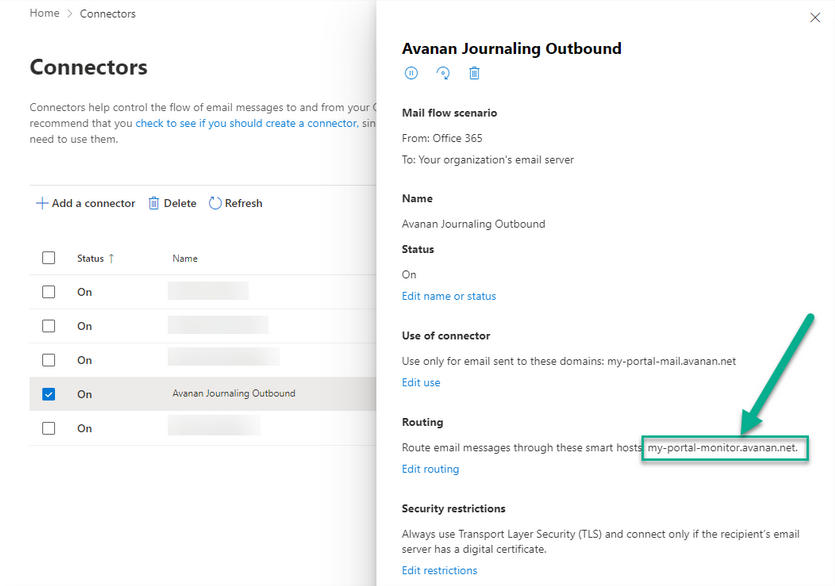The height and width of the screenshot is (586, 835).
Task: Select the Avanan Journaling Outbound row name
Action: [x=234, y=393]
